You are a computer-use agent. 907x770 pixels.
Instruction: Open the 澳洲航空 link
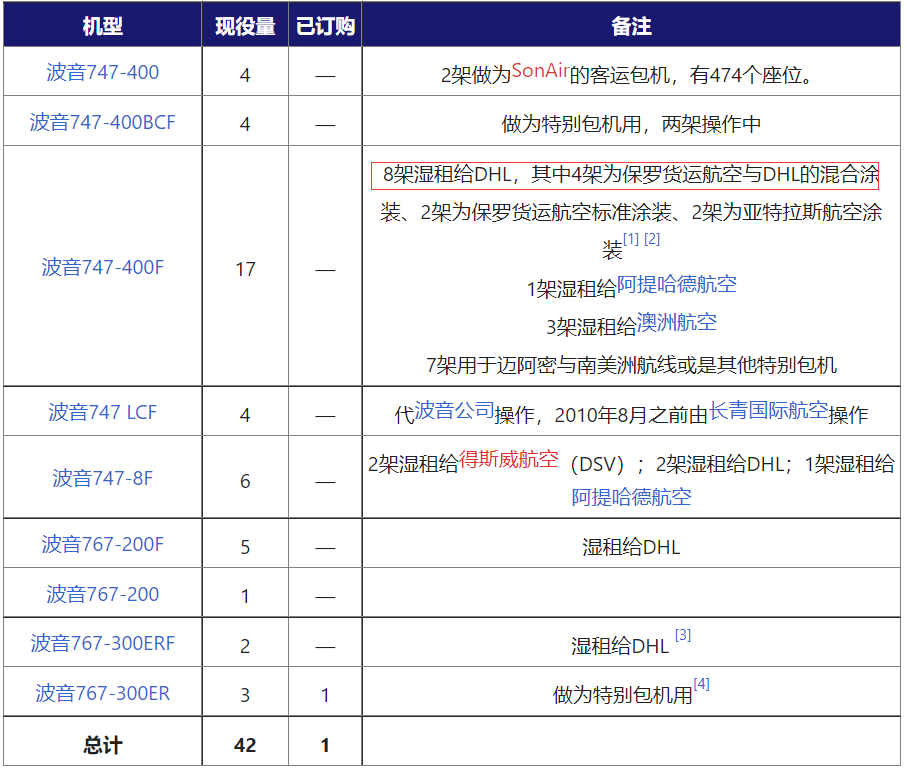(x=677, y=322)
